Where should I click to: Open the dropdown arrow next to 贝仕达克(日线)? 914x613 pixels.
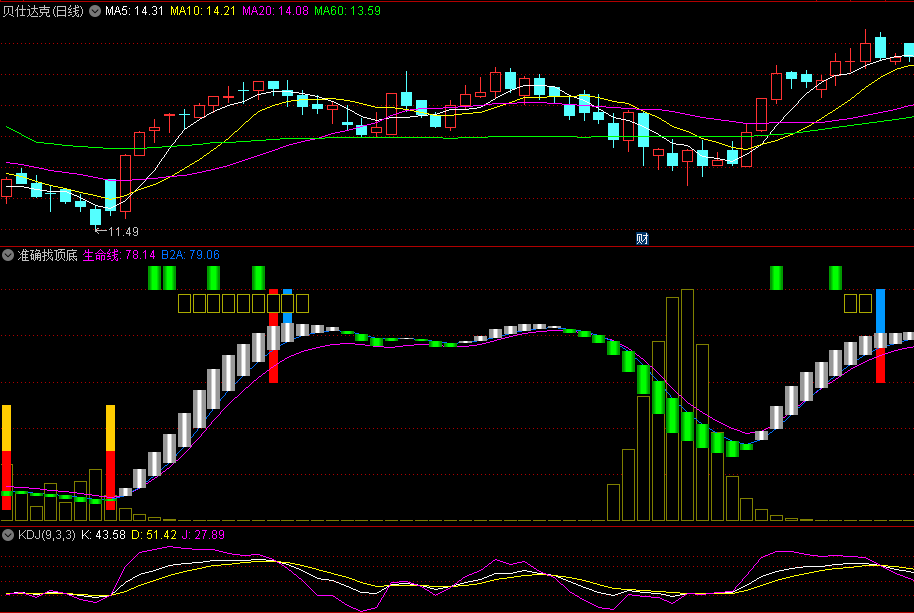click(x=95, y=11)
